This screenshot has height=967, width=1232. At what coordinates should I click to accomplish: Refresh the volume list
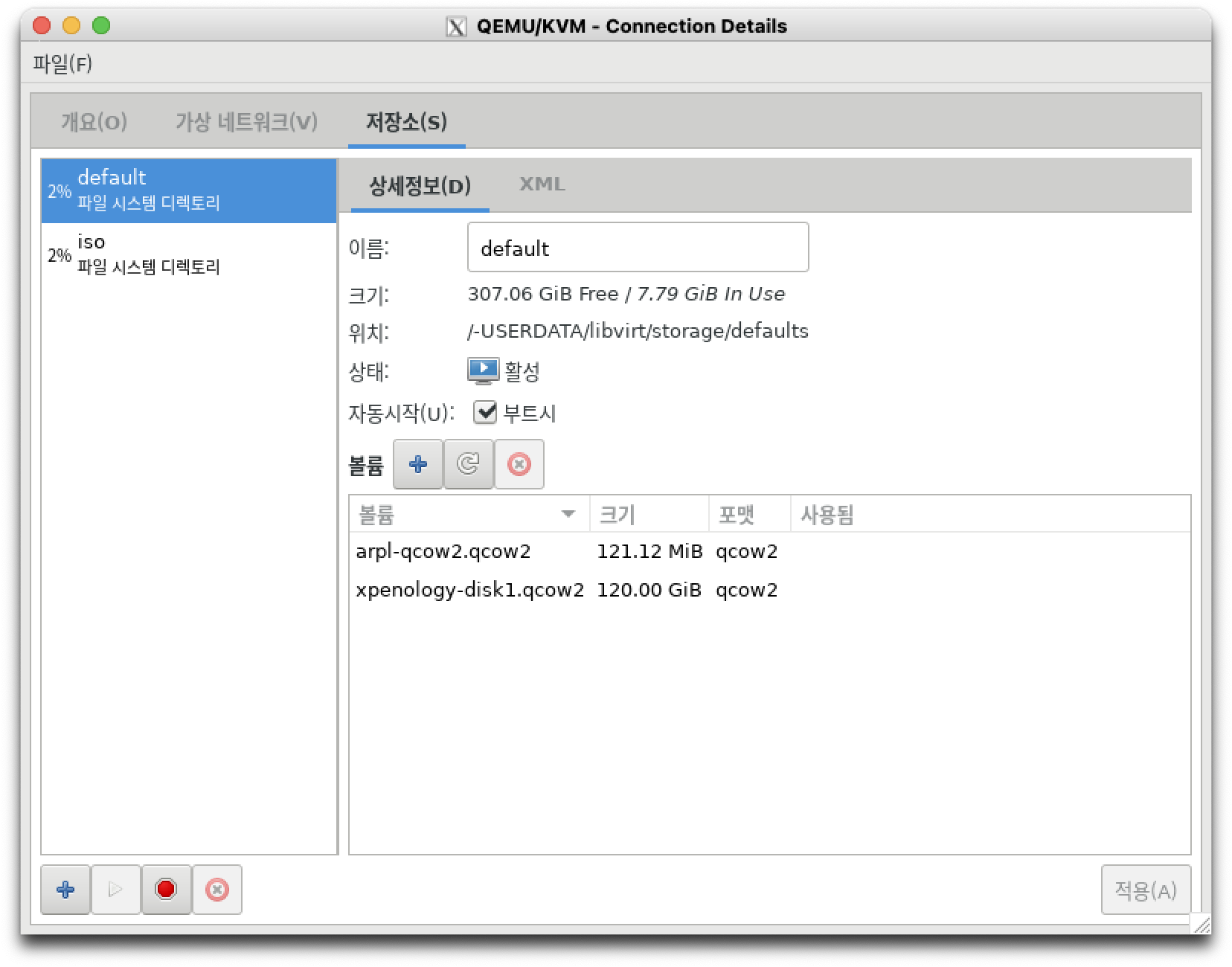pyautogui.click(x=468, y=464)
